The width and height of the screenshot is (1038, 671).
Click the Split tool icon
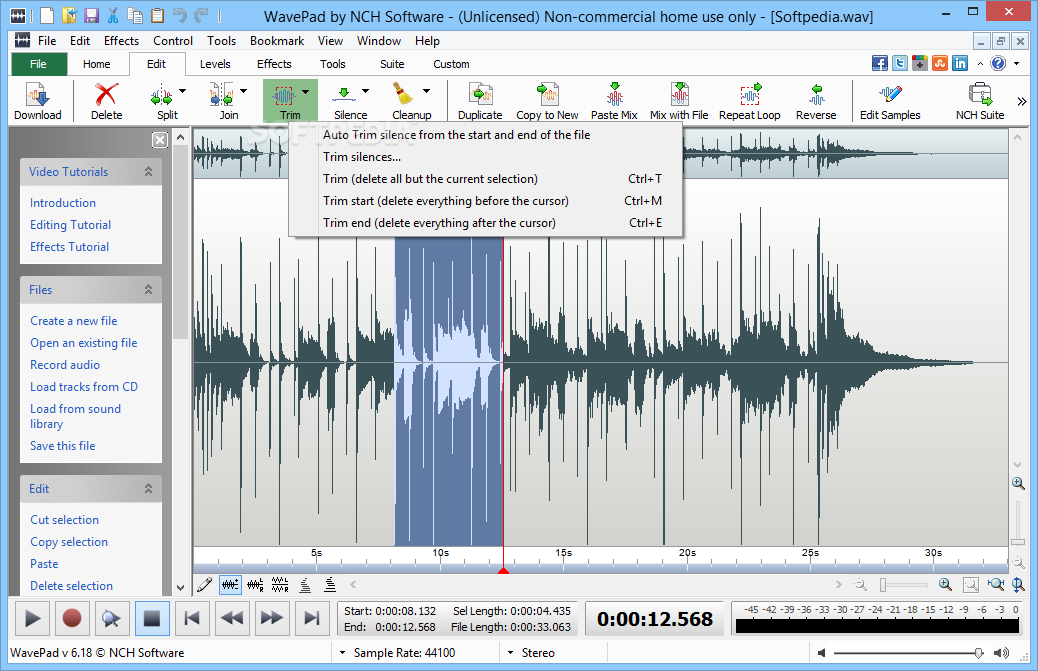(x=161, y=95)
